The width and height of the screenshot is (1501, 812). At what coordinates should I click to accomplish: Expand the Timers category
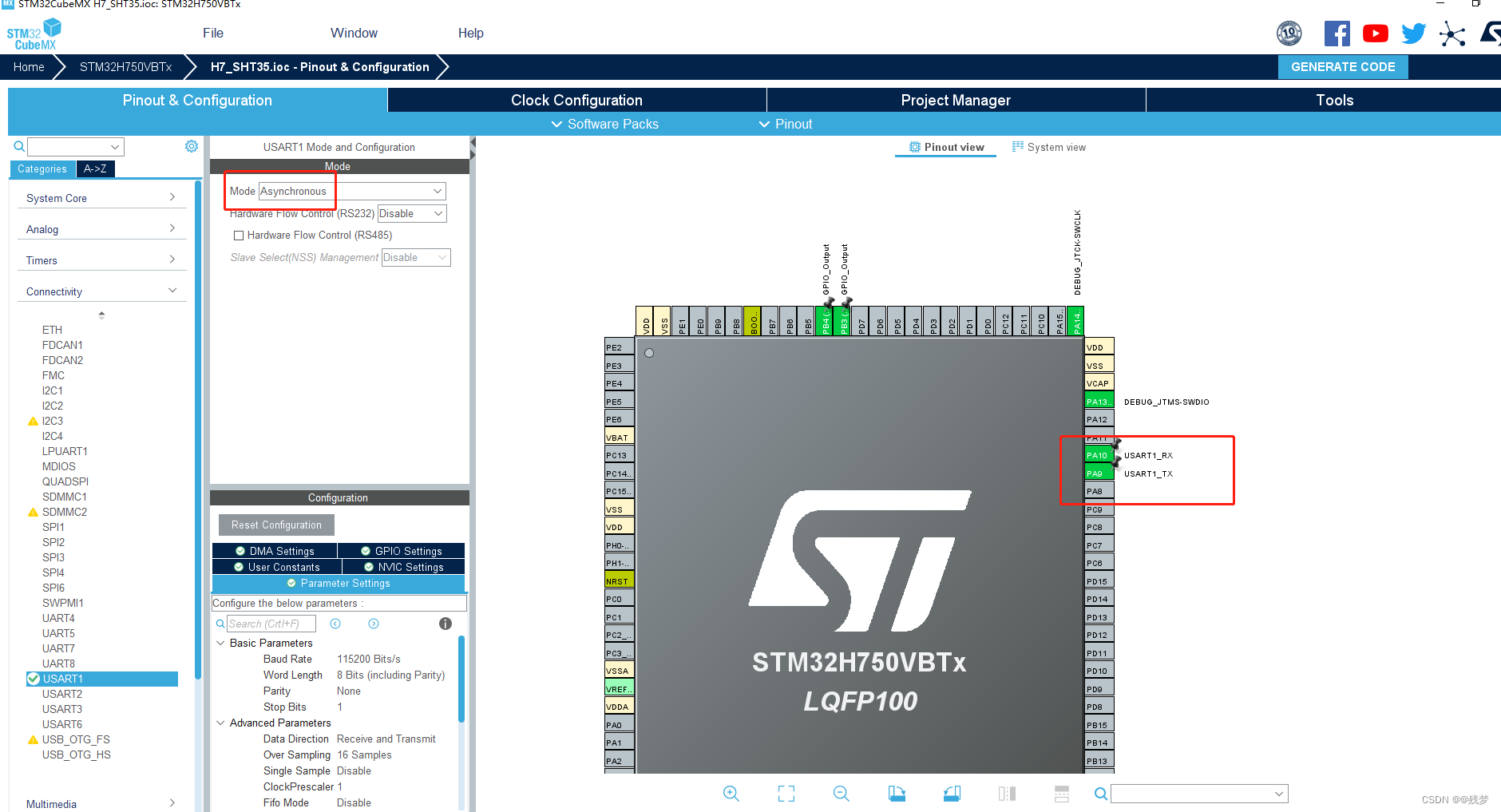coord(101,260)
